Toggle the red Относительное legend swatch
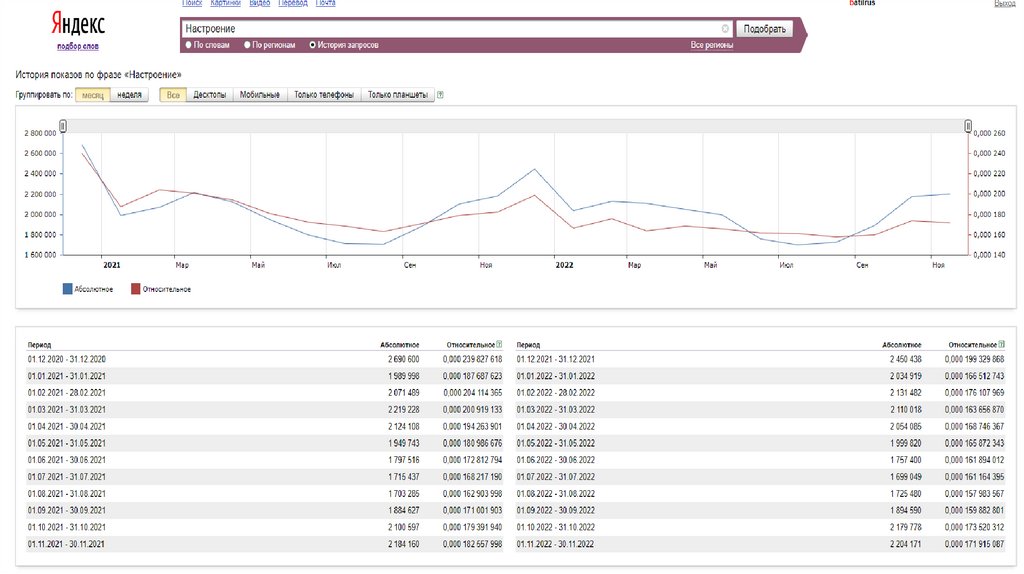Screen dimensions: 1024x574 (135, 289)
